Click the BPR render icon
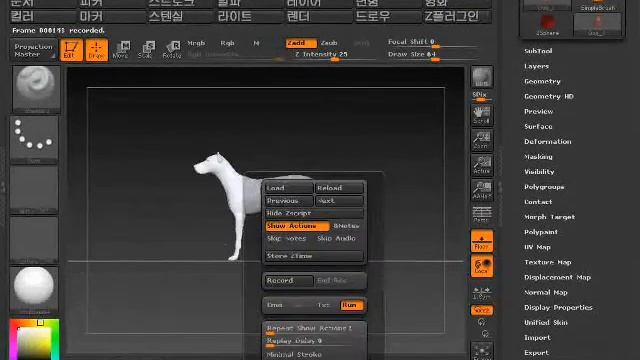Viewport: 640px width, 360px height. pos(482,77)
